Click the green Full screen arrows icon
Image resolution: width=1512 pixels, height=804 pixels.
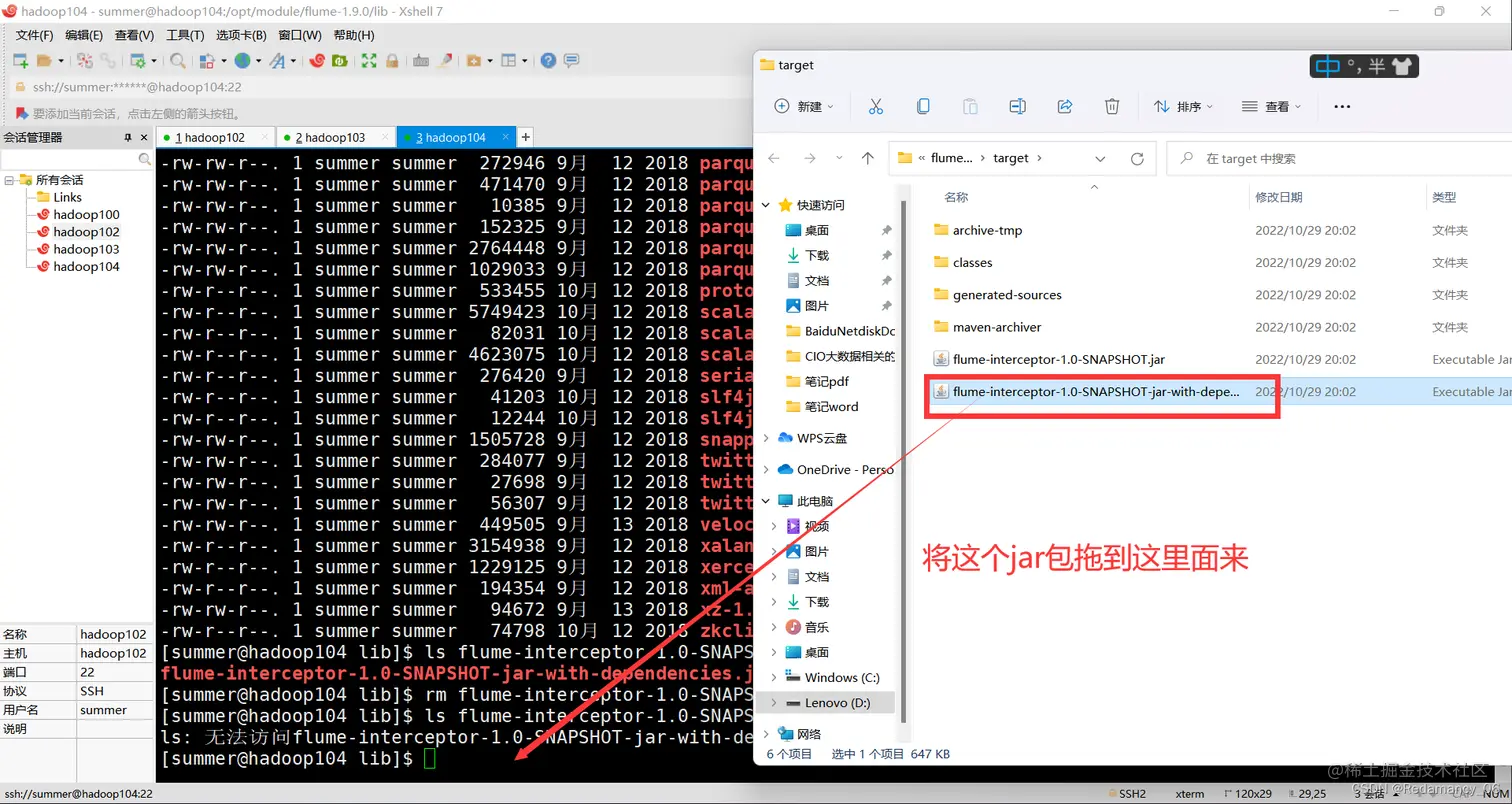coord(369,61)
